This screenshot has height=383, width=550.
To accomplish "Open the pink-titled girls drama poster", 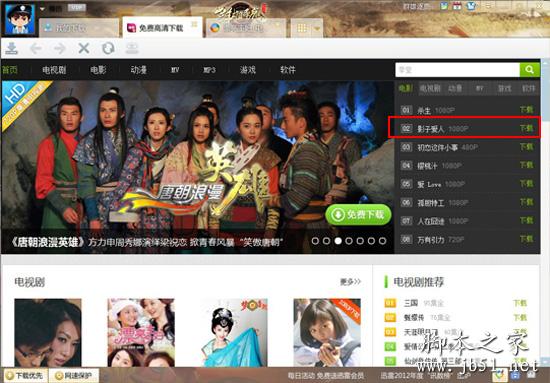I will [x=141, y=332].
